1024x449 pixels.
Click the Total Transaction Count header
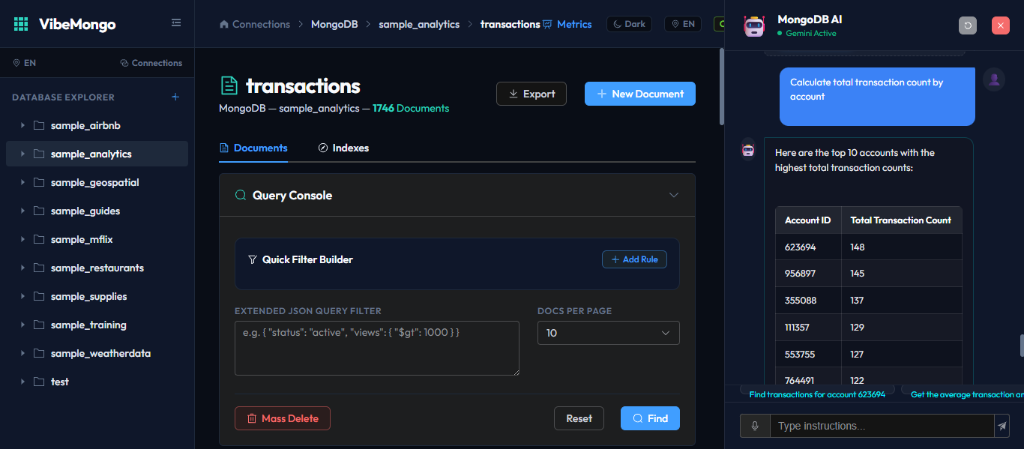tap(901, 221)
